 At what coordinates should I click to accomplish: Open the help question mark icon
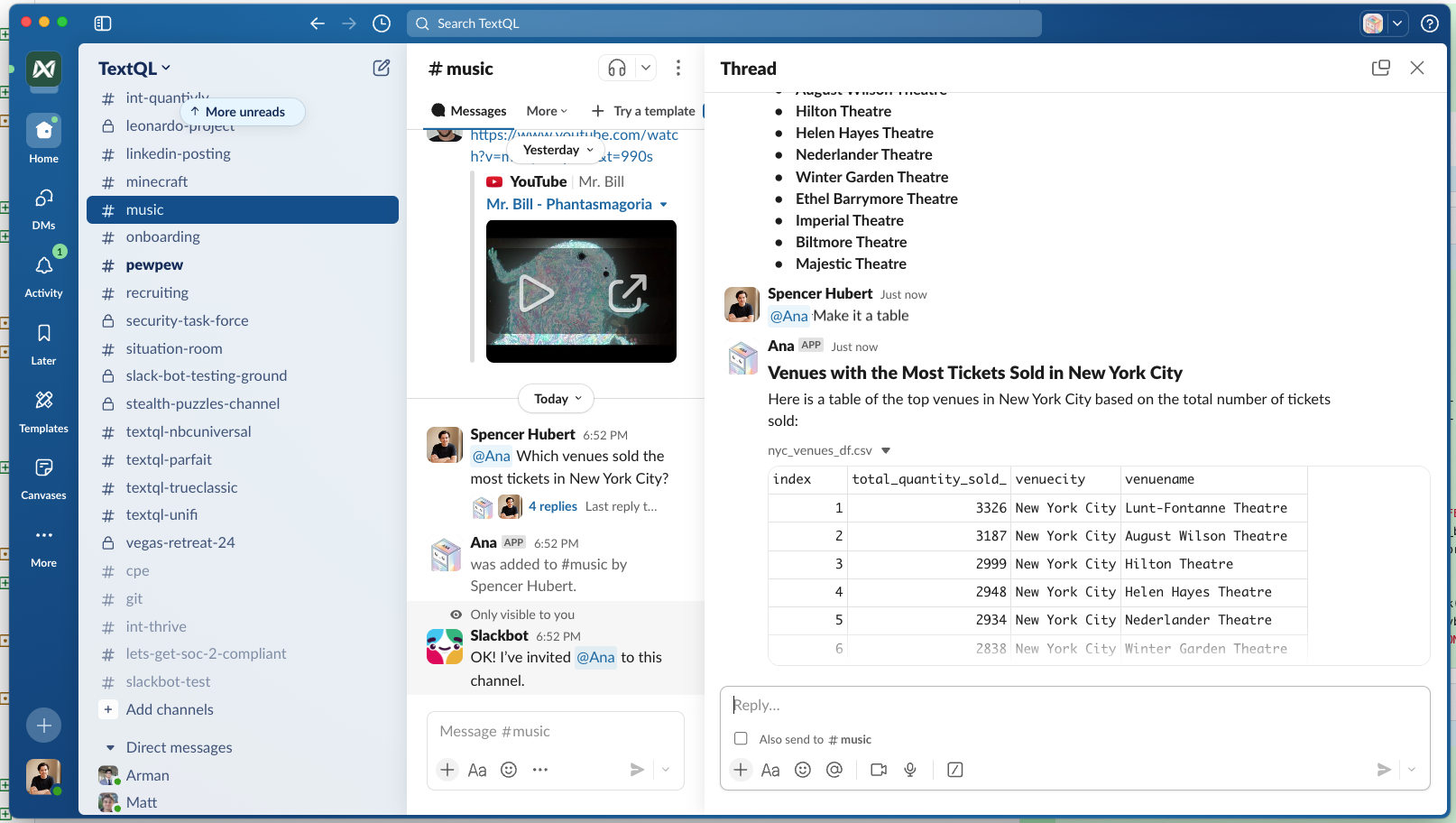1430,23
